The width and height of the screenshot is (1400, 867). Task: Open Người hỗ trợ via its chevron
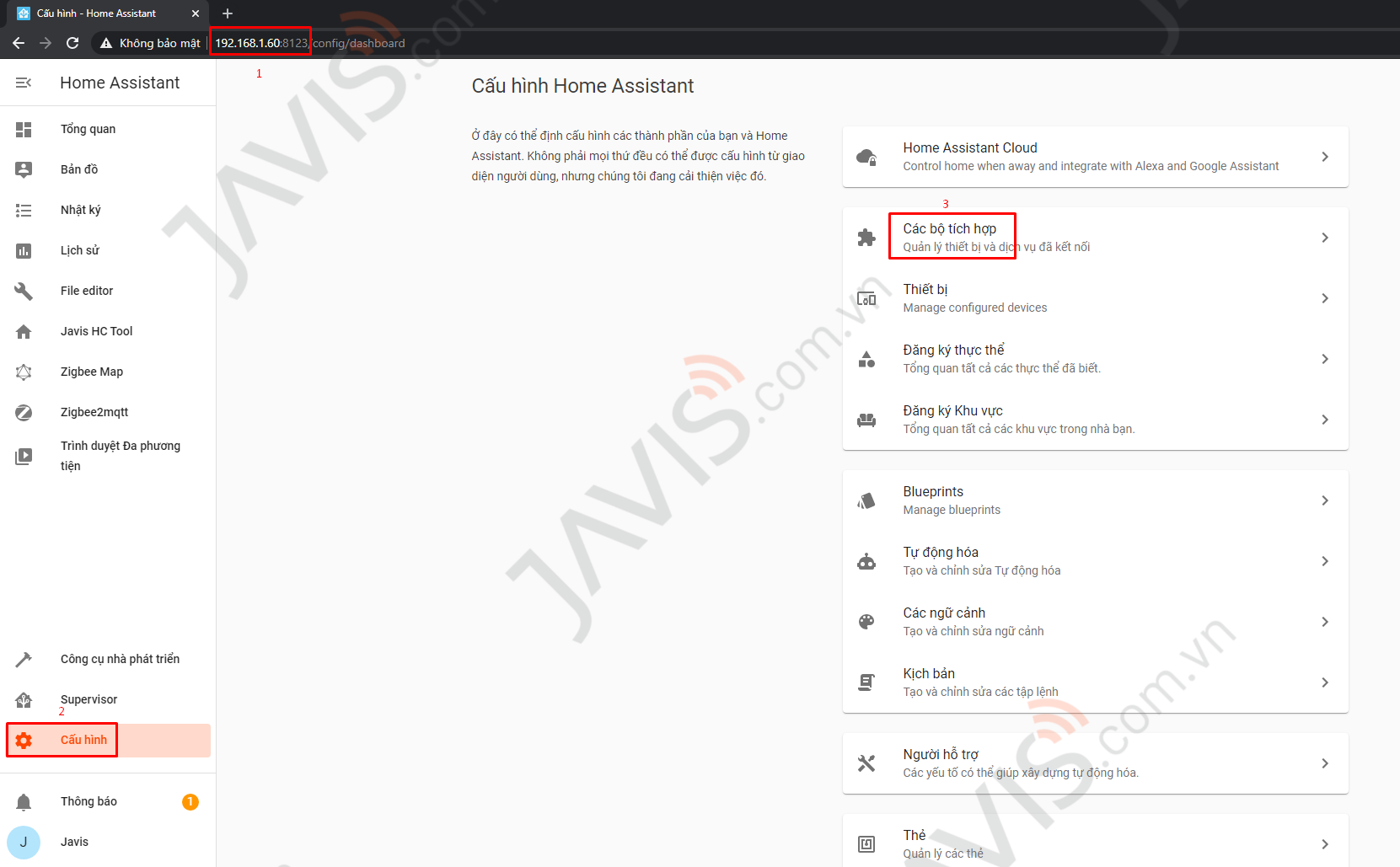[1325, 763]
